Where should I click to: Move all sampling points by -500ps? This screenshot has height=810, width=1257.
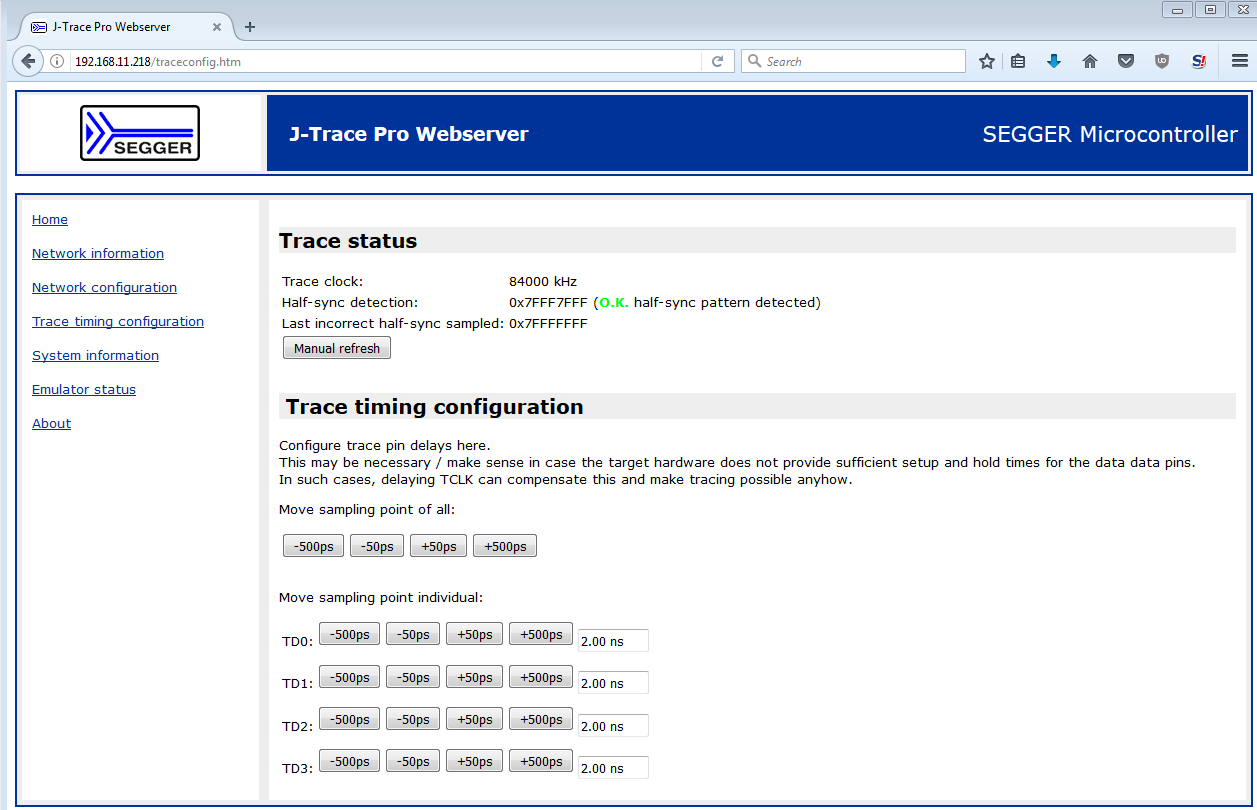pyautogui.click(x=314, y=546)
